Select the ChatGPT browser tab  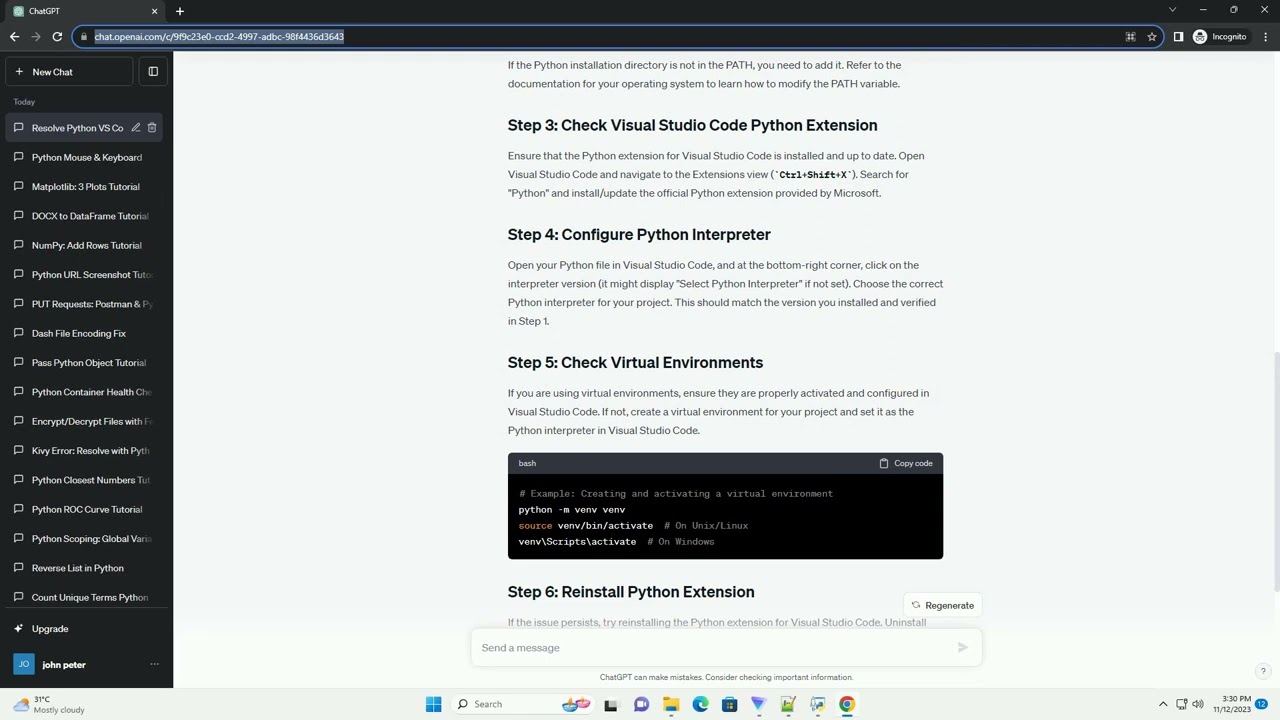(85, 11)
